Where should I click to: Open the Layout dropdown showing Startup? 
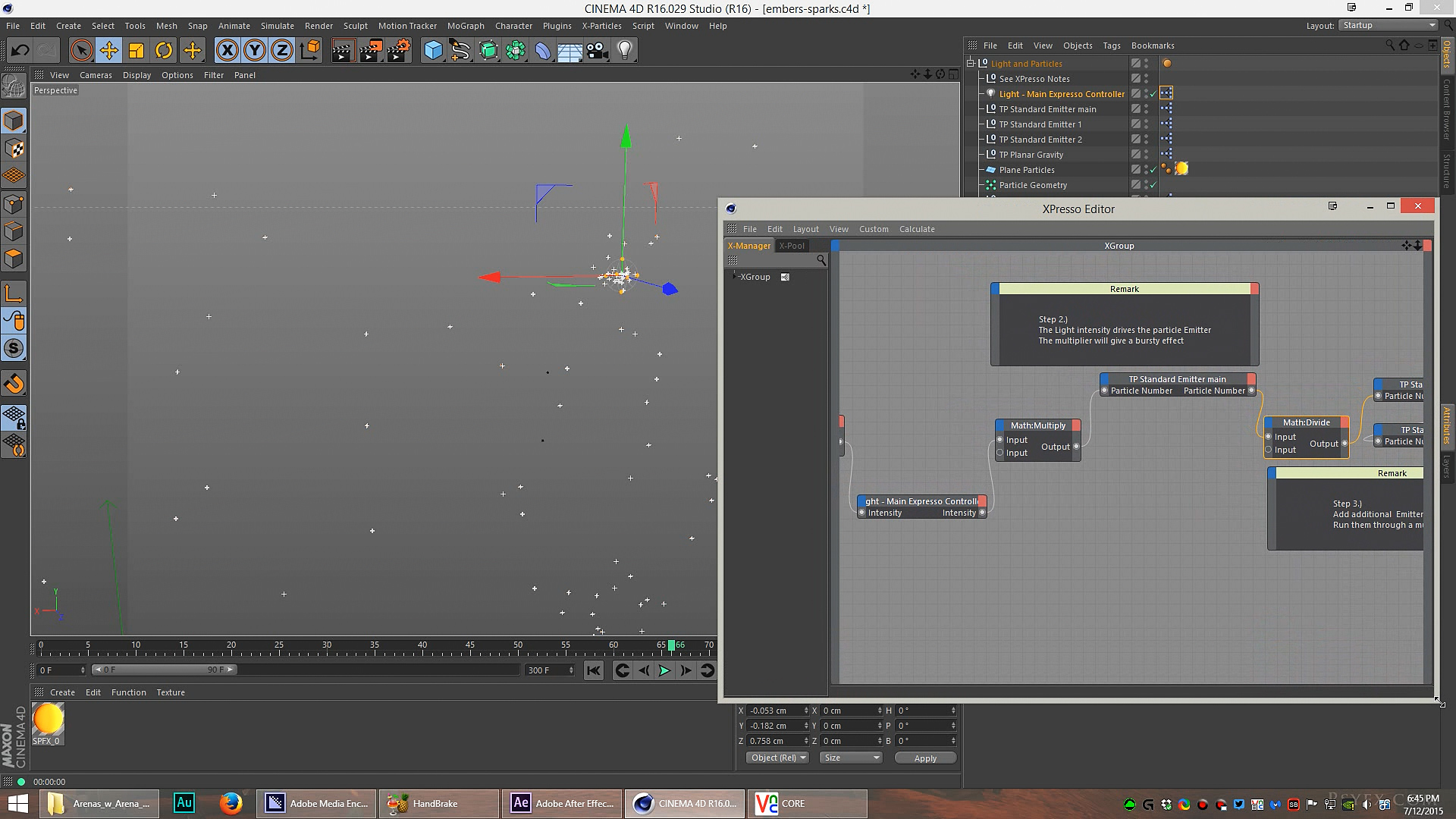[x=1389, y=25]
